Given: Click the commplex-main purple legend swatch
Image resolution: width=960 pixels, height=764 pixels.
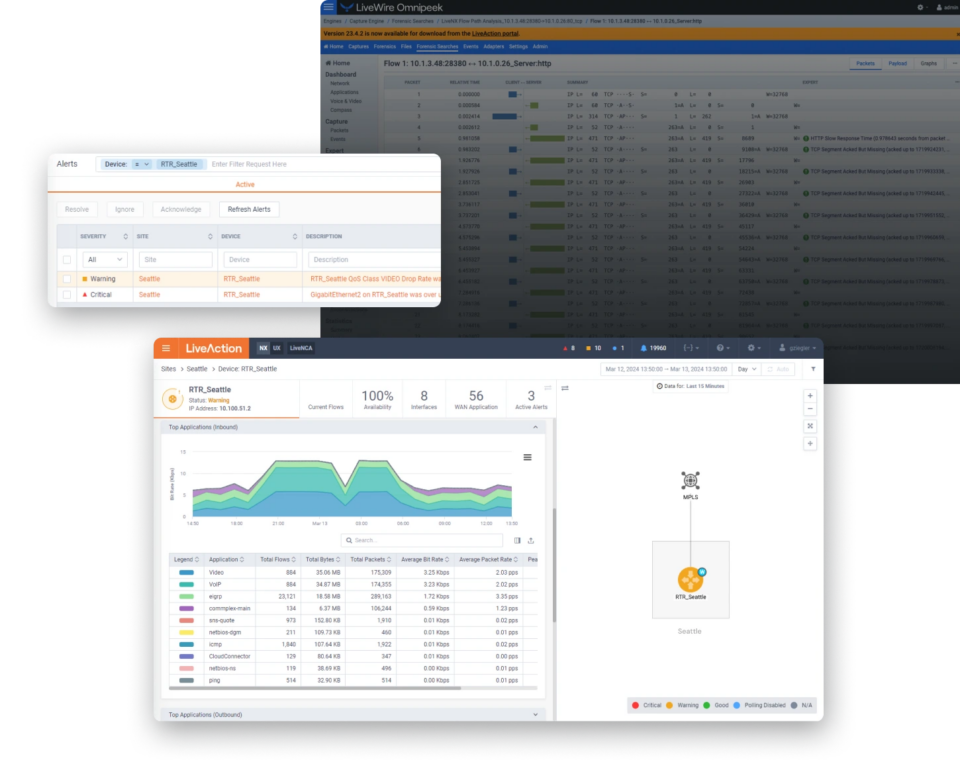Looking at the screenshot, I should (186, 609).
